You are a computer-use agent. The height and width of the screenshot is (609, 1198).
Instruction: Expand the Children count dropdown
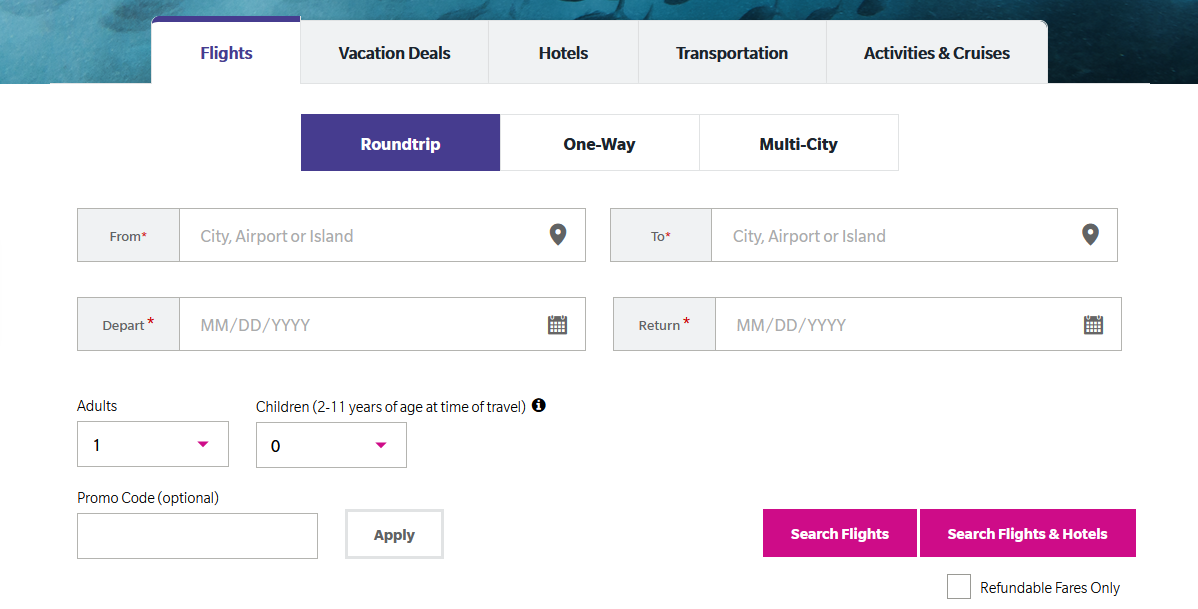331,445
